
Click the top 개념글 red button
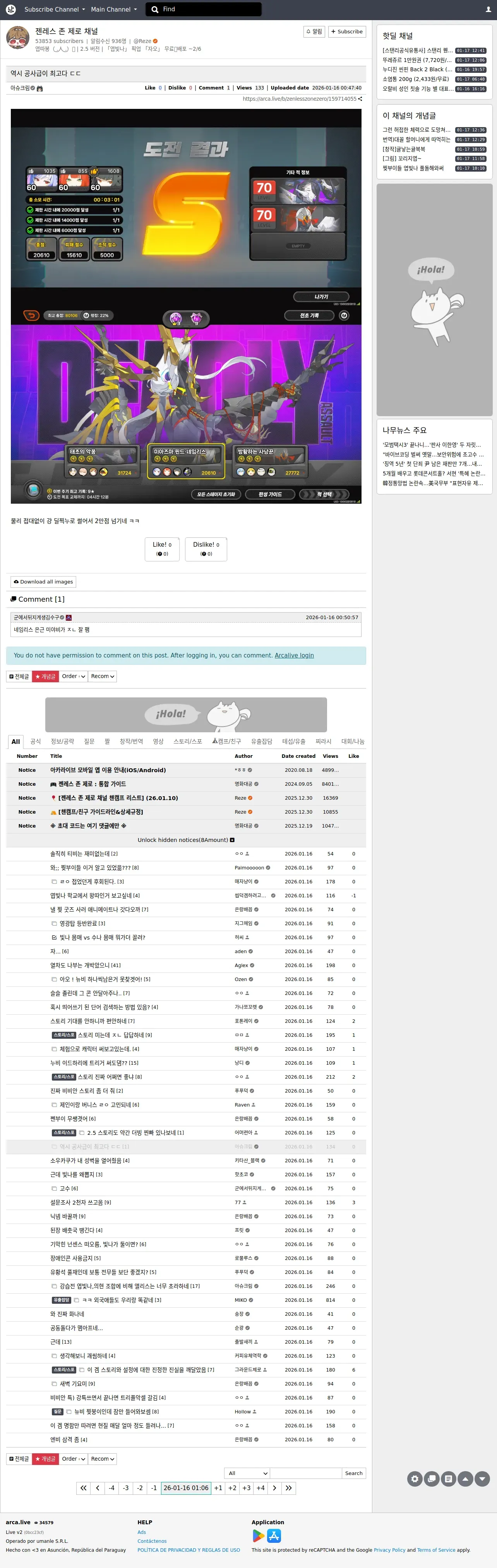coord(46,676)
